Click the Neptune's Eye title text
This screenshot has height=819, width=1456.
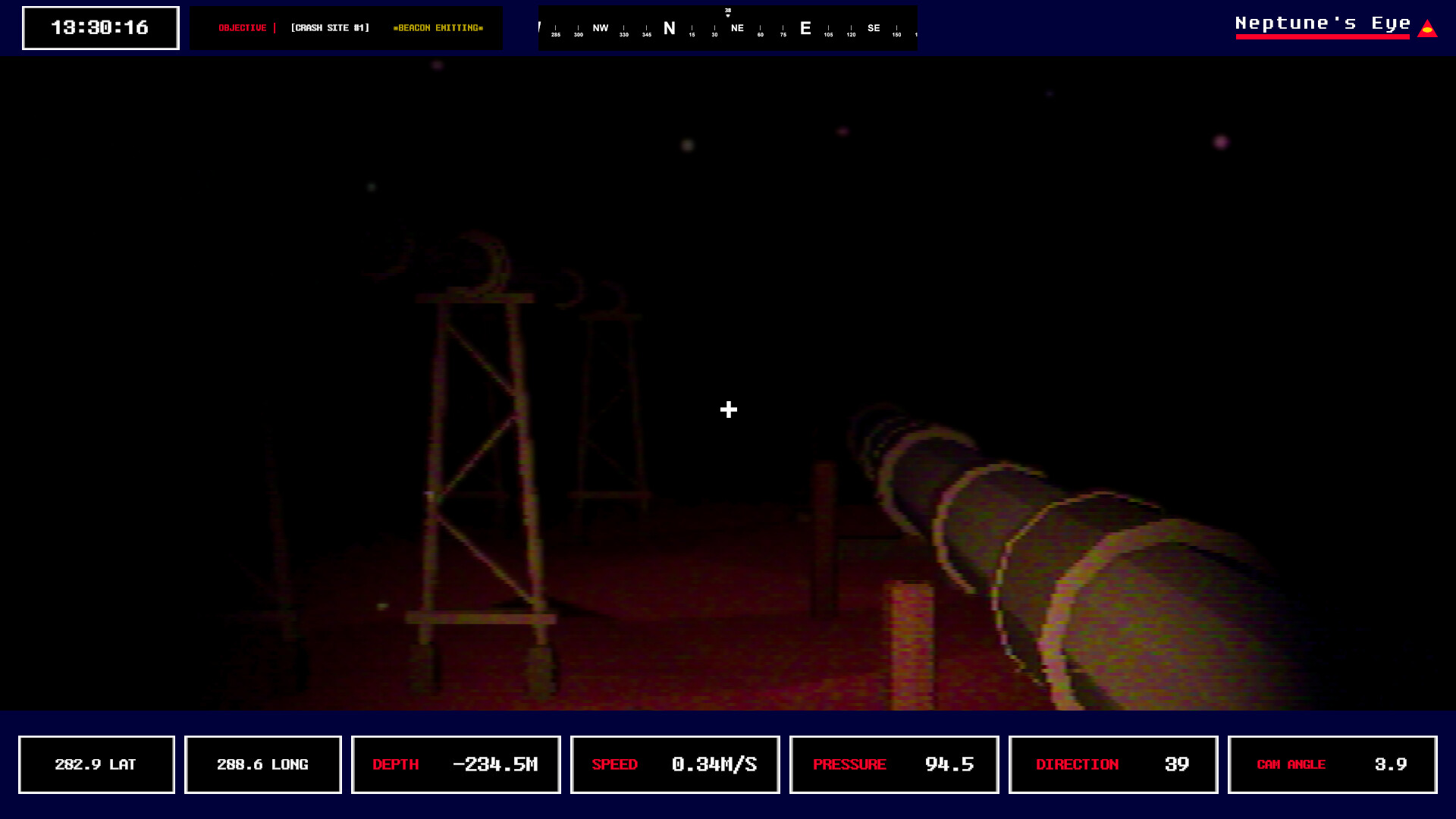point(1323,24)
